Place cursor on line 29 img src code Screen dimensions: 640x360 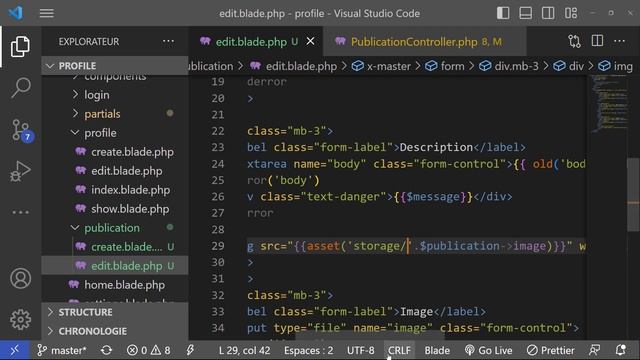pyautogui.click(x=416, y=246)
